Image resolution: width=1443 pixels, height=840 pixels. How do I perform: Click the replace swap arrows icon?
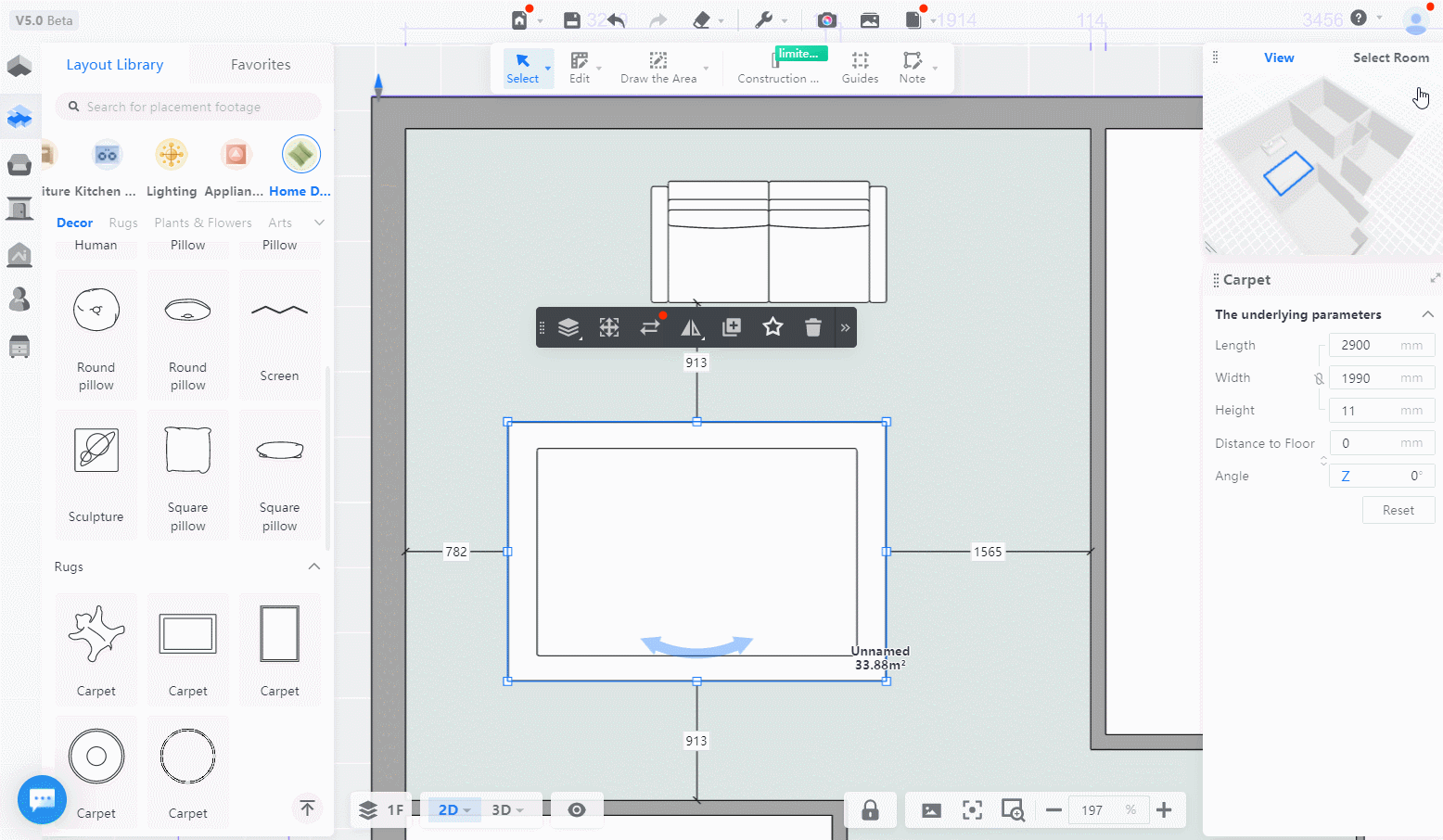click(649, 327)
